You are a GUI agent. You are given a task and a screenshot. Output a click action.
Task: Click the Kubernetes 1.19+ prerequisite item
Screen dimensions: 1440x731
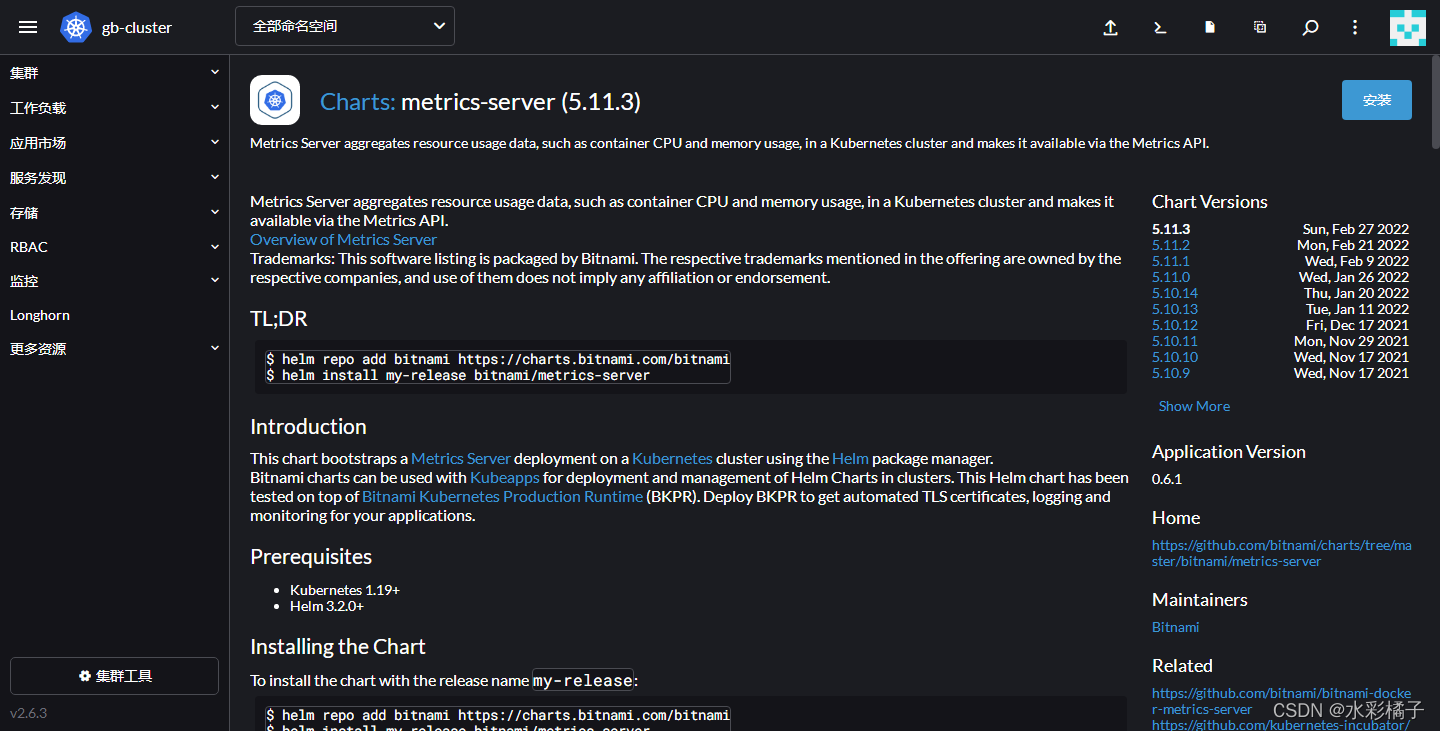click(345, 590)
